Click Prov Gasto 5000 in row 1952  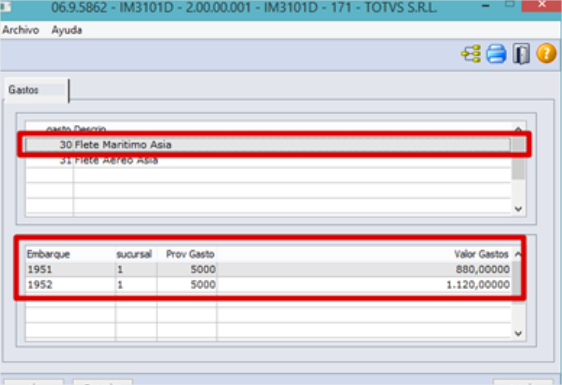187,285
